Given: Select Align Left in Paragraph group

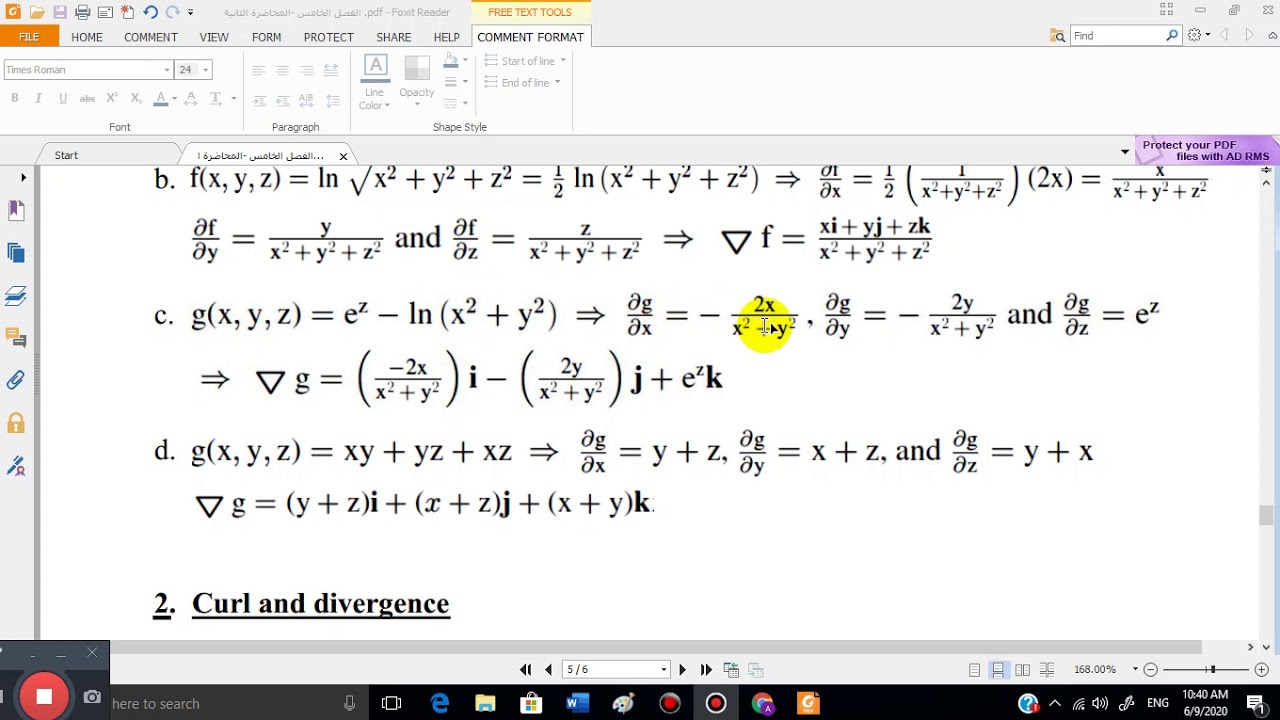Looking at the screenshot, I should tap(258, 70).
